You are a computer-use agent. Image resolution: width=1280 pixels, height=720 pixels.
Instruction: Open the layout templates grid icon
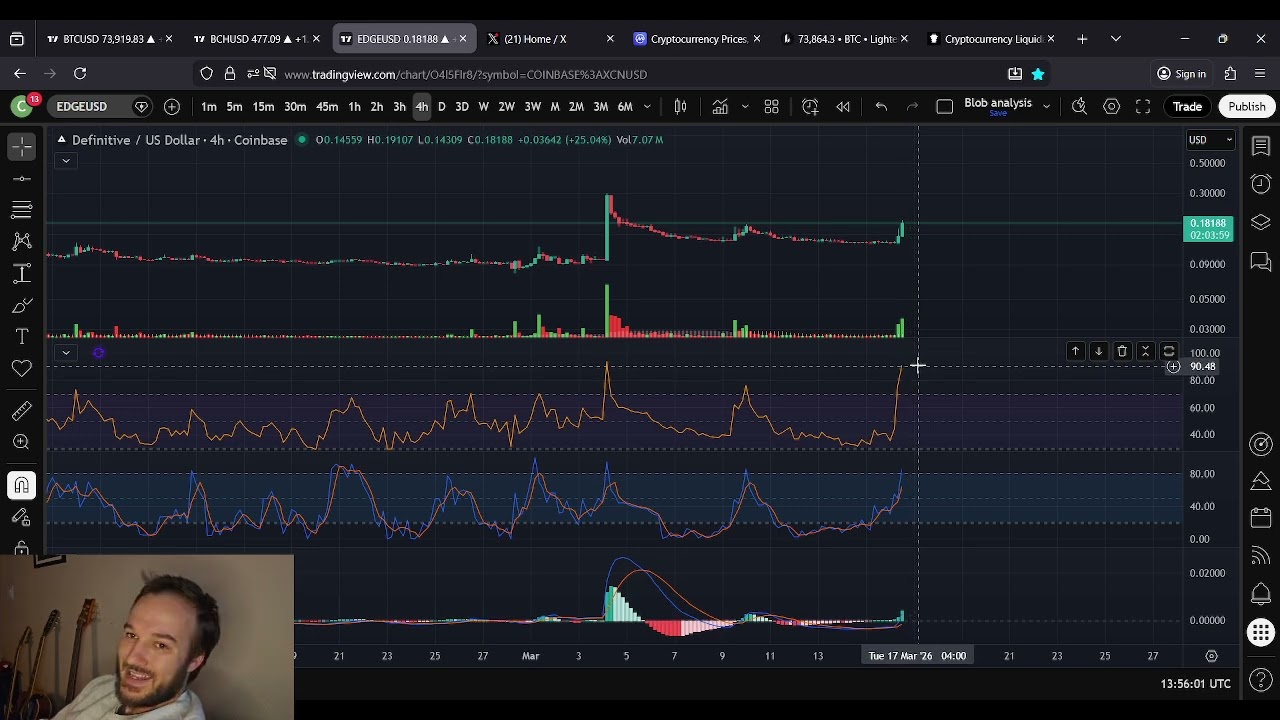click(x=771, y=107)
